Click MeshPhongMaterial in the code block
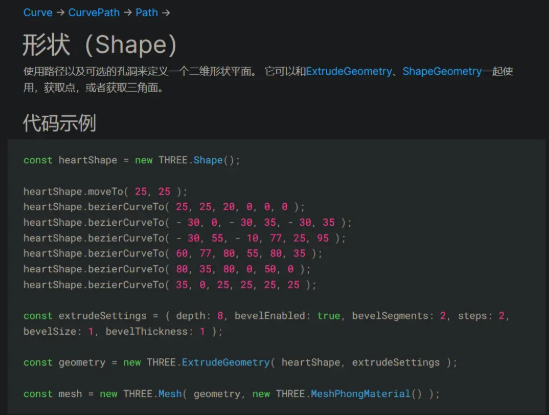The image size is (549, 415). click(360, 394)
